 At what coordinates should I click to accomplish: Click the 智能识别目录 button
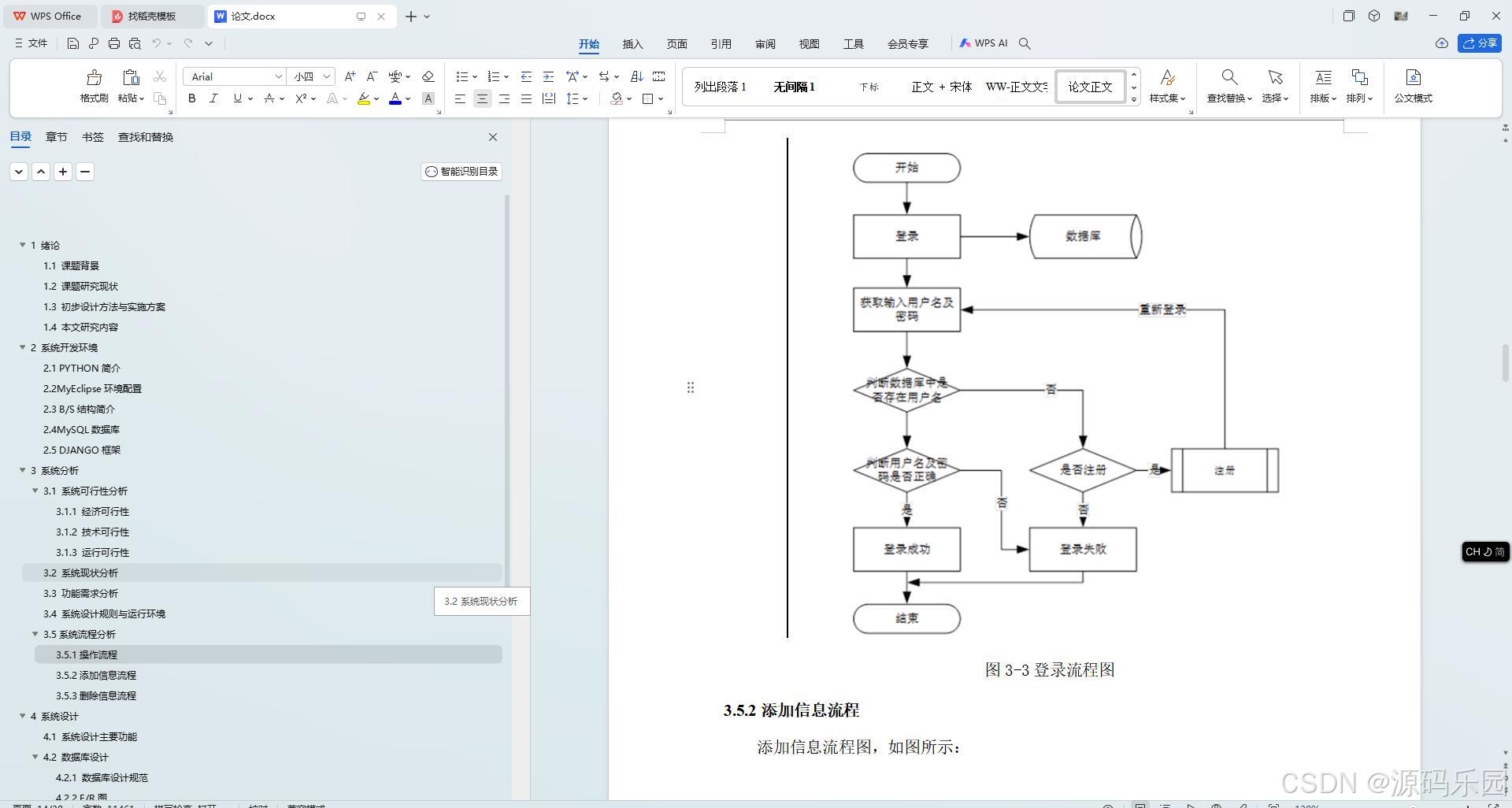point(461,171)
